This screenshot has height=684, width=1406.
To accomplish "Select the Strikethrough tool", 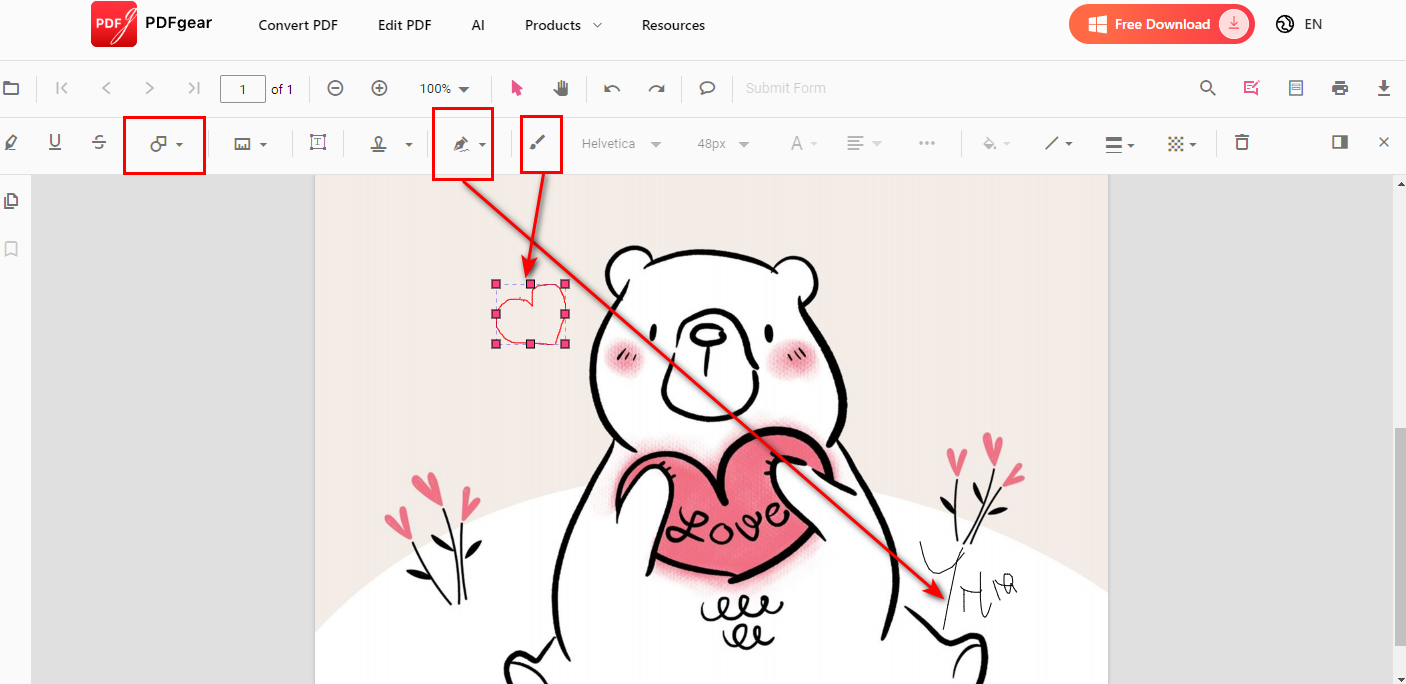I will (99, 142).
